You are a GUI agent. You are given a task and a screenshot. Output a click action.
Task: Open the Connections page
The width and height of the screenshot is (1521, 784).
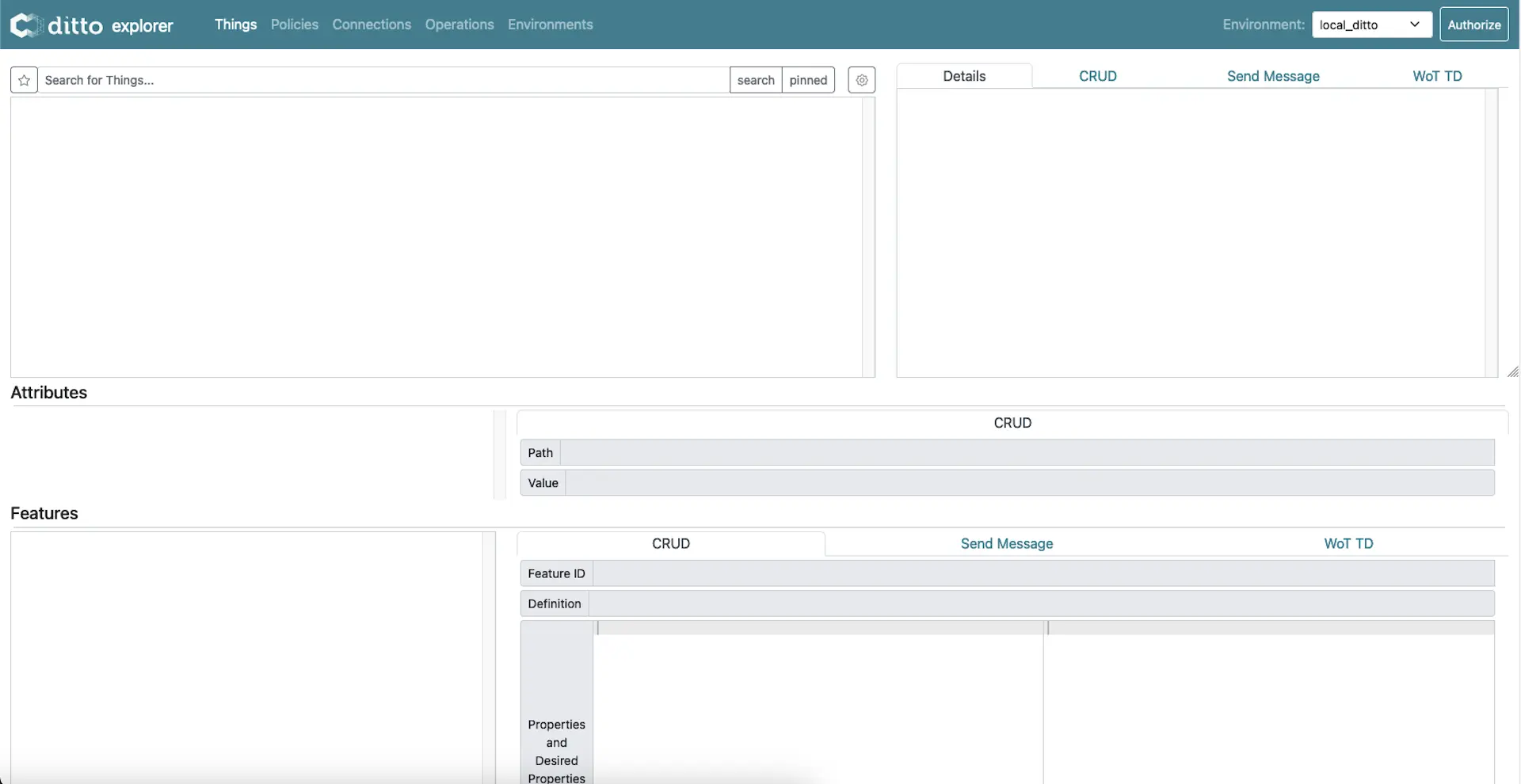point(372,25)
